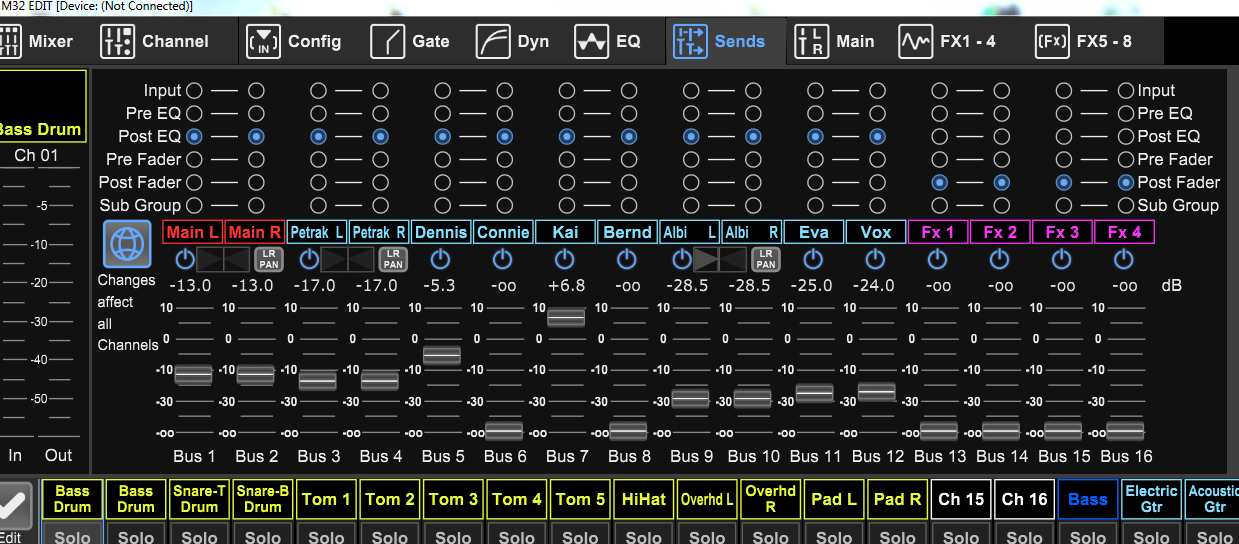Select Input tap for Bus 16
Image resolution: width=1239 pixels, height=544 pixels.
1126,90
